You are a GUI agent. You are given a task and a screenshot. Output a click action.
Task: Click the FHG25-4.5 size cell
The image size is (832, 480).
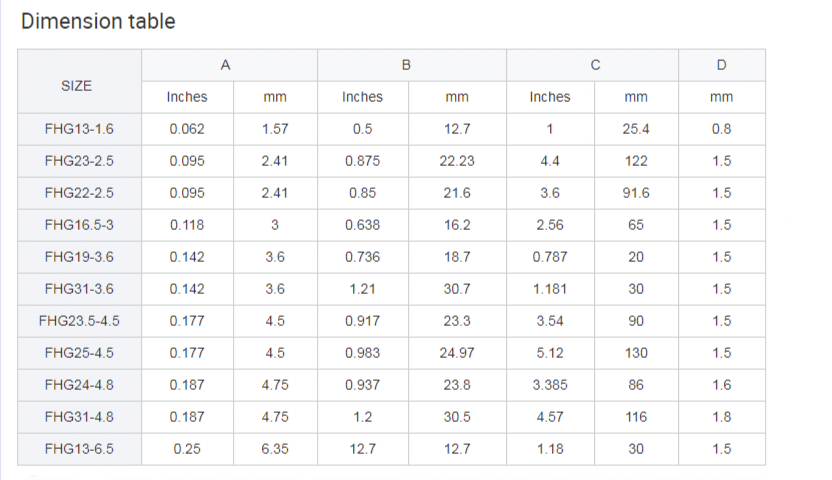coord(80,353)
